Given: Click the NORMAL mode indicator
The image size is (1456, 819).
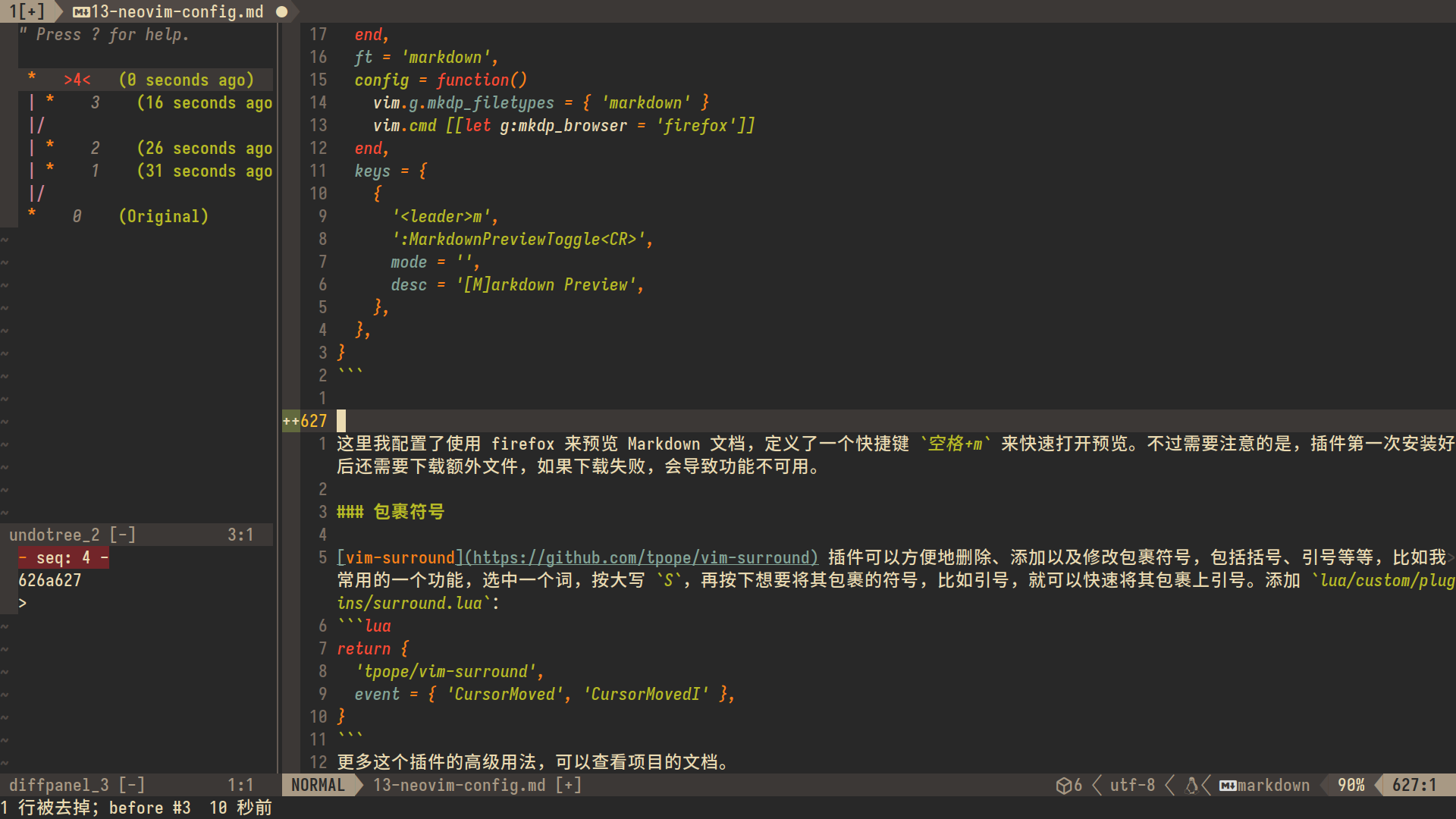Looking at the screenshot, I should (x=318, y=786).
